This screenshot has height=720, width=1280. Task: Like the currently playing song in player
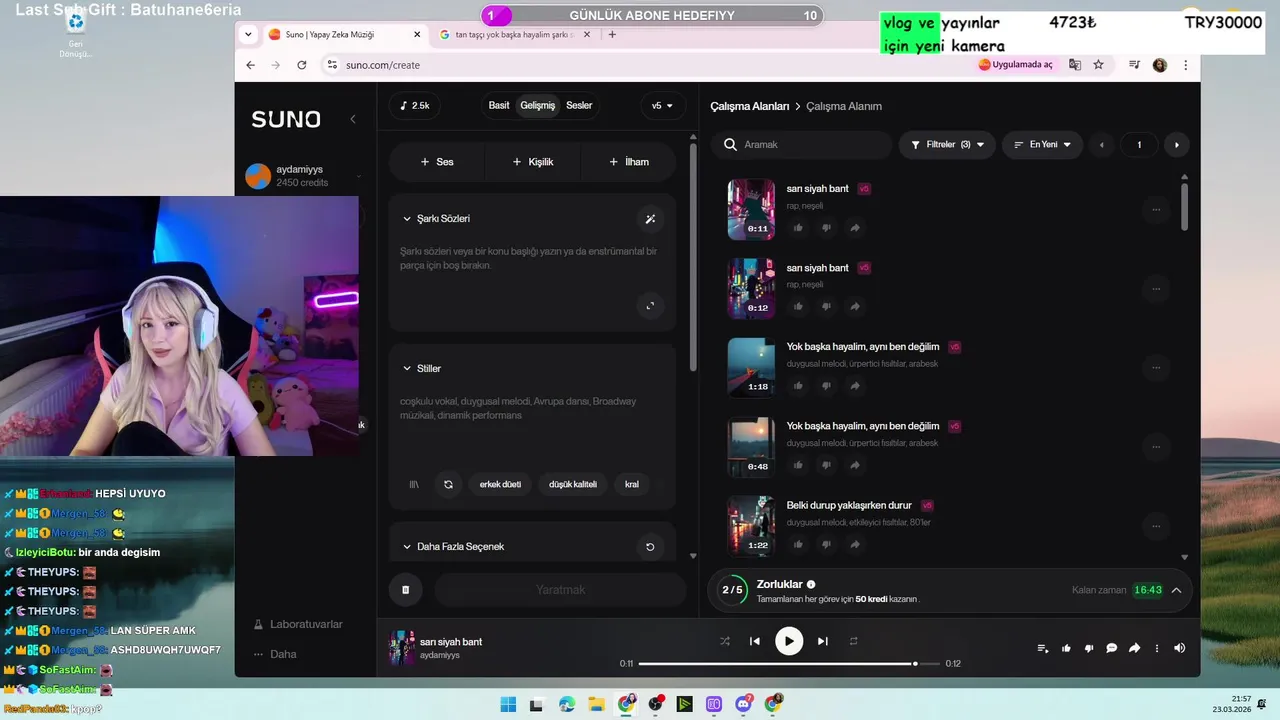[1066, 648]
